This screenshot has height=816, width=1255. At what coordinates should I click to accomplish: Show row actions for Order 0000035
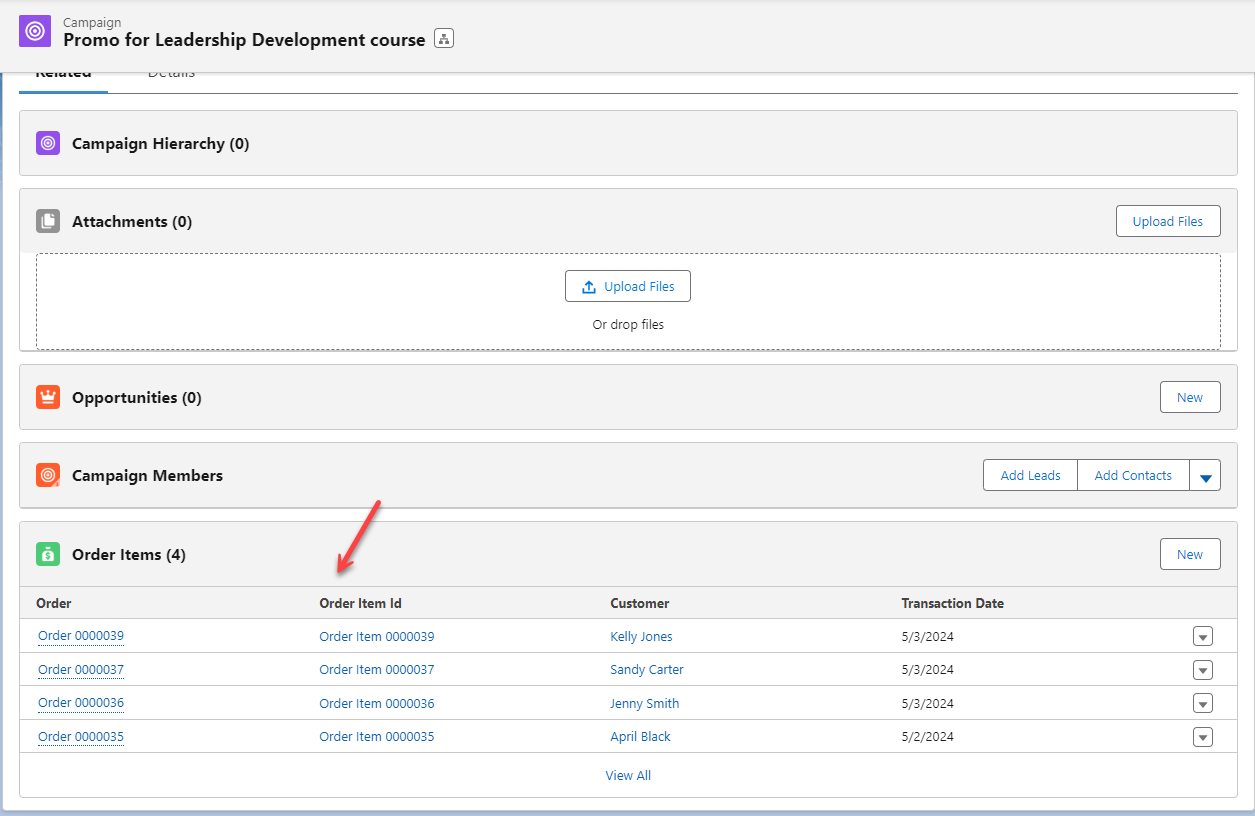pyautogui.click(x=1202, y=737)
